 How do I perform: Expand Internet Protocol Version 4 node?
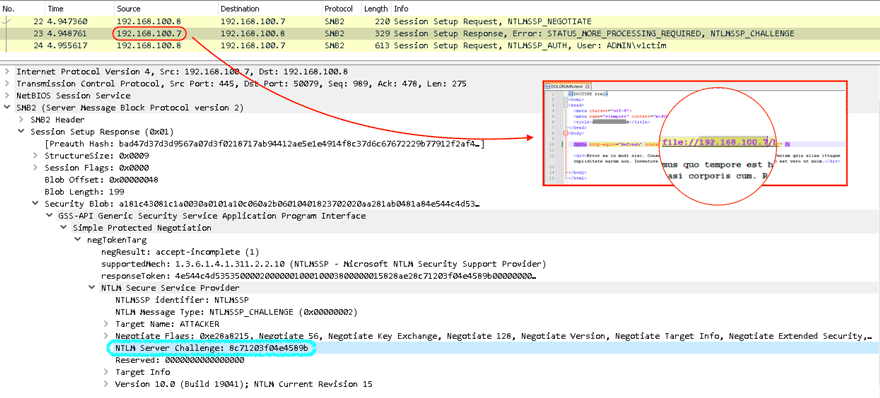click(x=7, y=72)
